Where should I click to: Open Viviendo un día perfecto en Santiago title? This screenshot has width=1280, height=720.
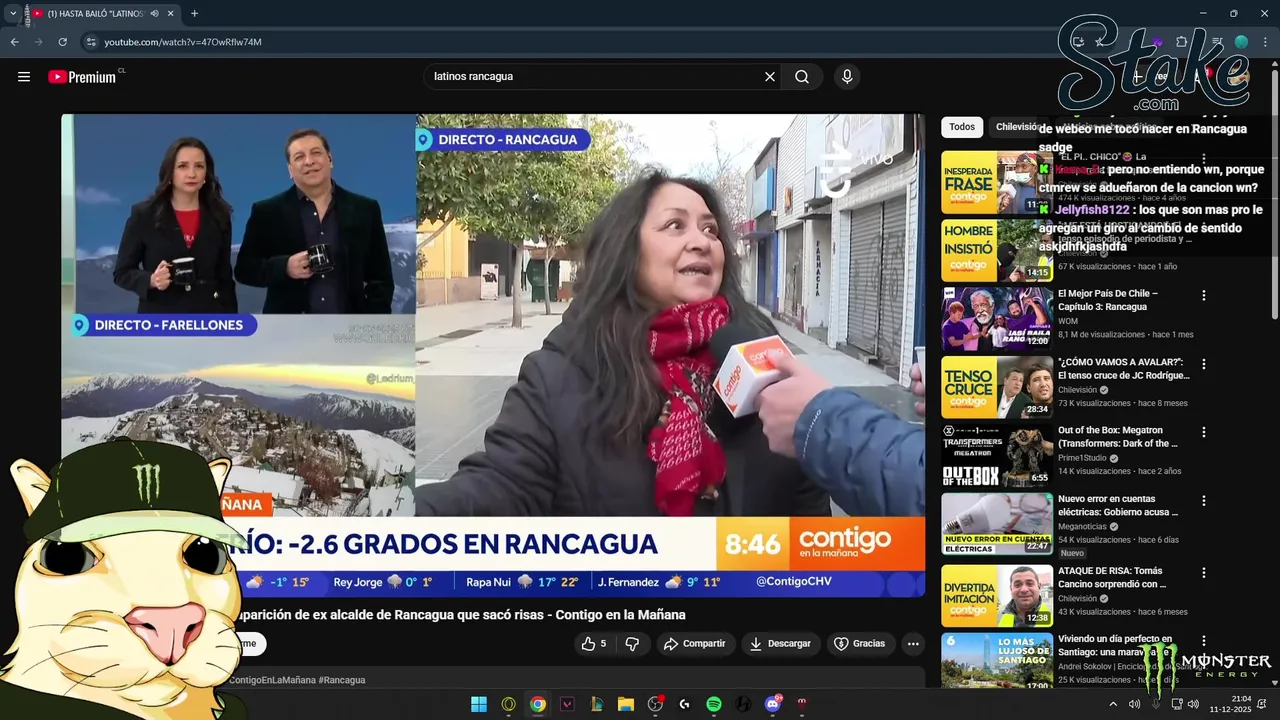click(1115, 645)
